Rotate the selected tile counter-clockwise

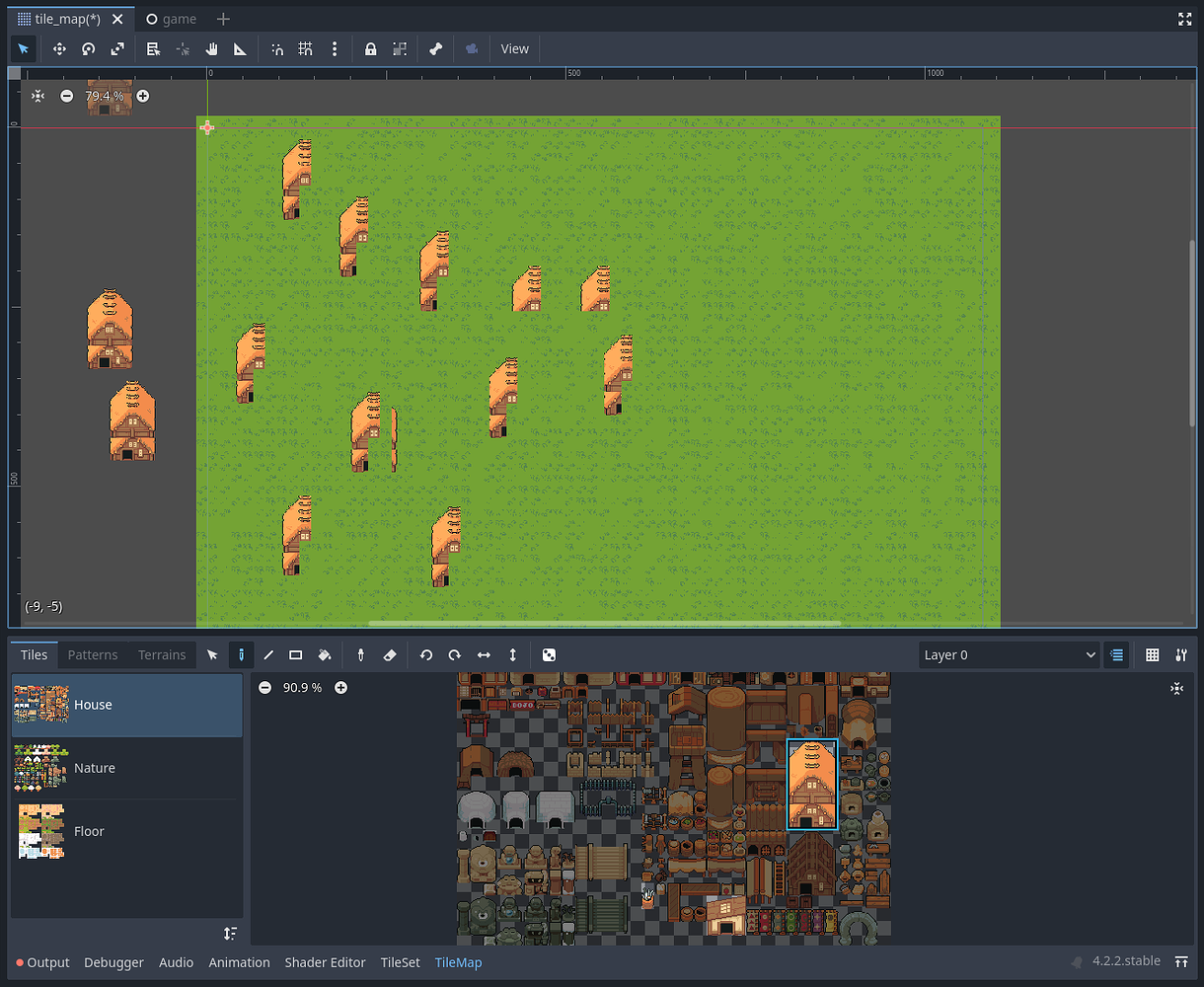pyautogui.click(x=425, y=654)
